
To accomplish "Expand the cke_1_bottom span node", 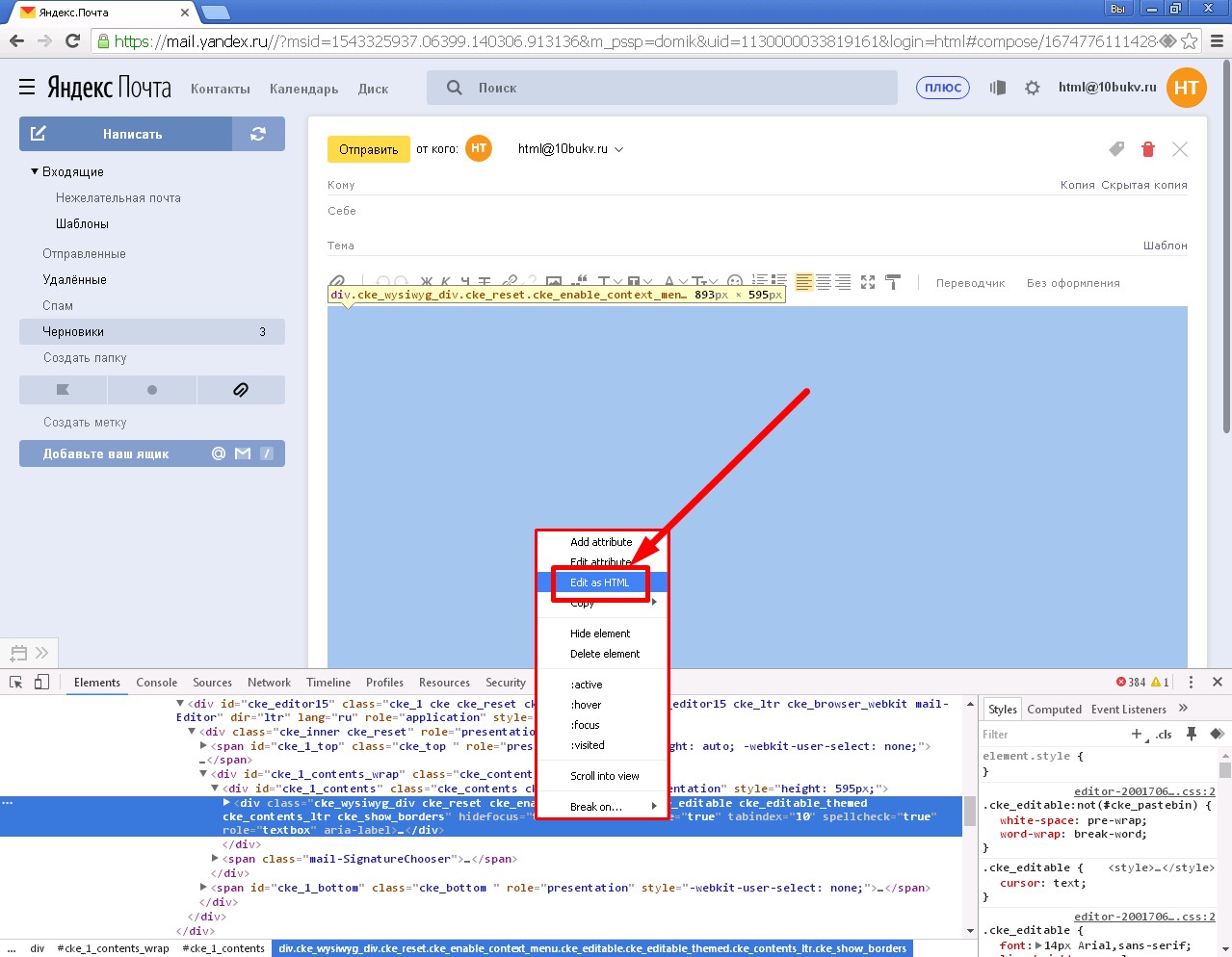I will [203, 888].
